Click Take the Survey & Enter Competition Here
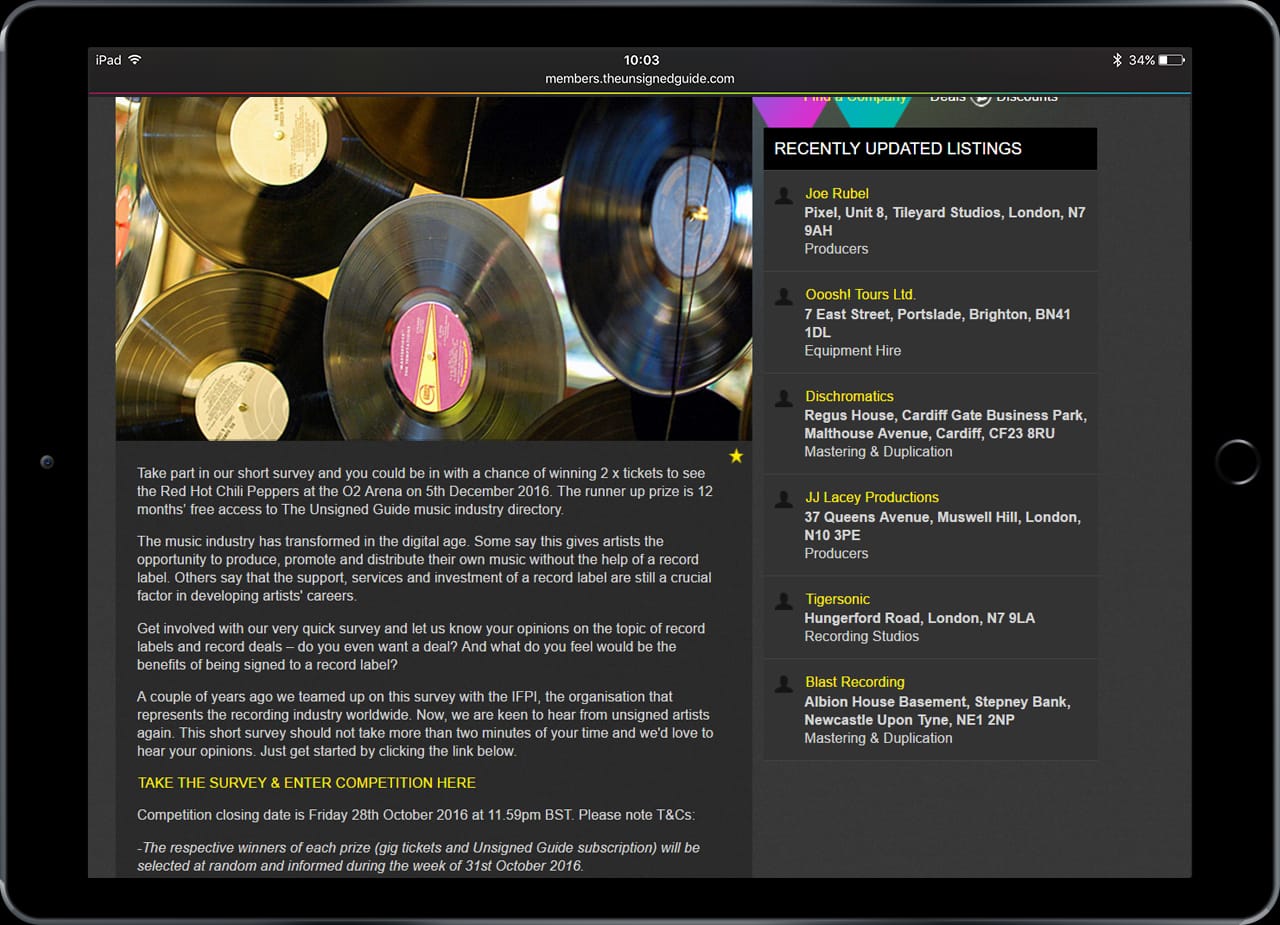The image size is (1280, 925). pos(307,783)
